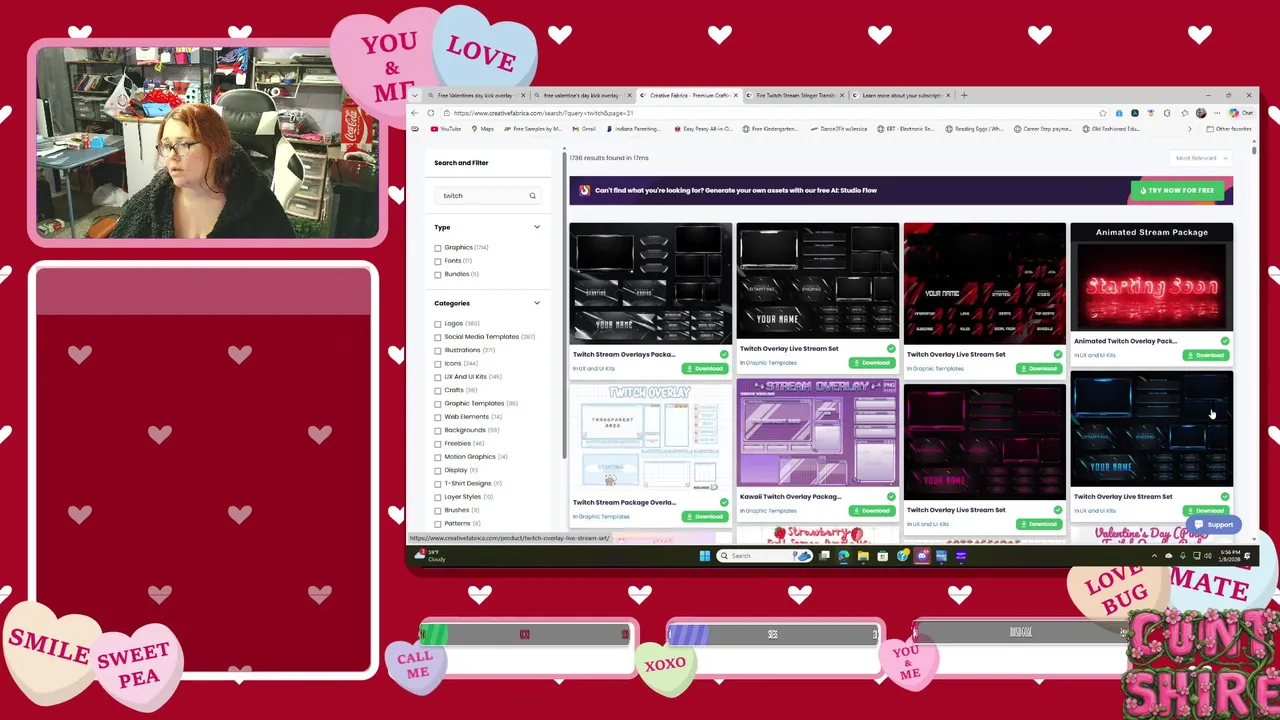Viewport: 1280px width, 720px height.
Task: Open the tab search chevron left of the tabs
Action: [415, 95]
